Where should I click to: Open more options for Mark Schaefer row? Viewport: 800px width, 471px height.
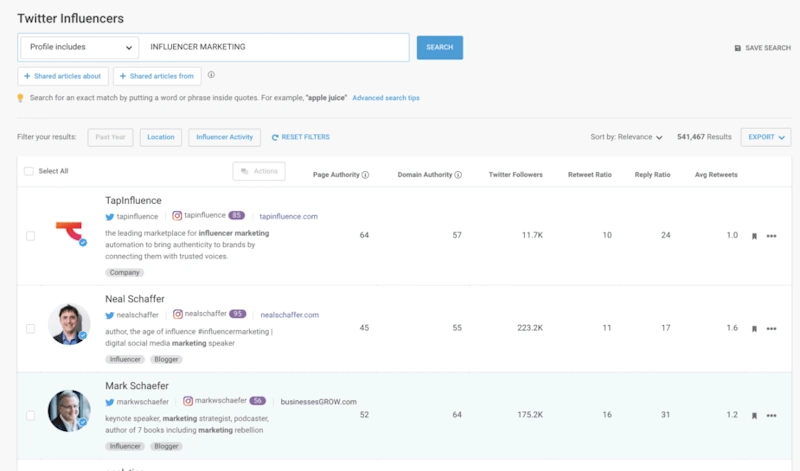pyautogui.click(x=771, y=415)
